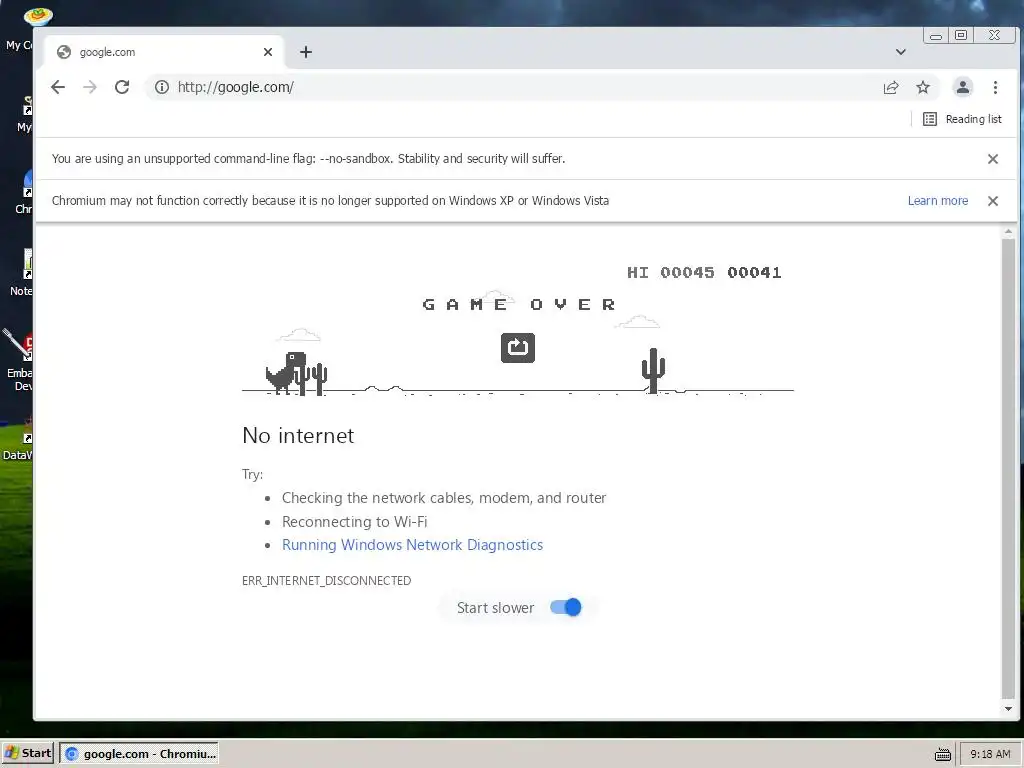
Task: Bookmark this page with the star
Action: 923,88
